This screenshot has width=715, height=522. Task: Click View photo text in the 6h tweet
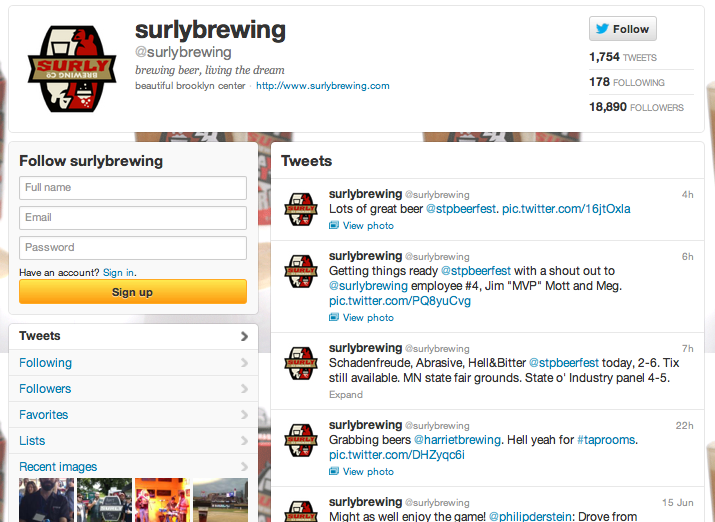(368, 318)
